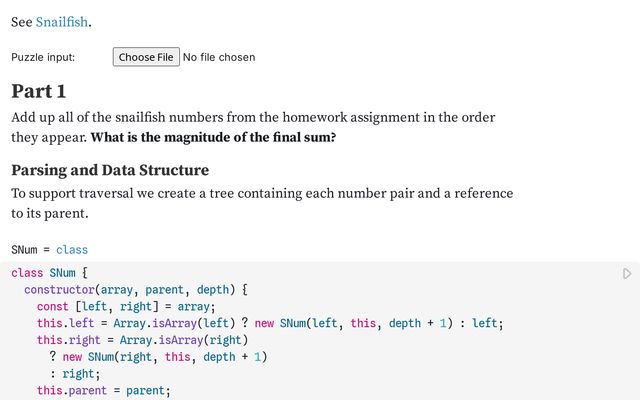Run the SNum code cell play icon
The image size is (640, 400).
point(627,273)
